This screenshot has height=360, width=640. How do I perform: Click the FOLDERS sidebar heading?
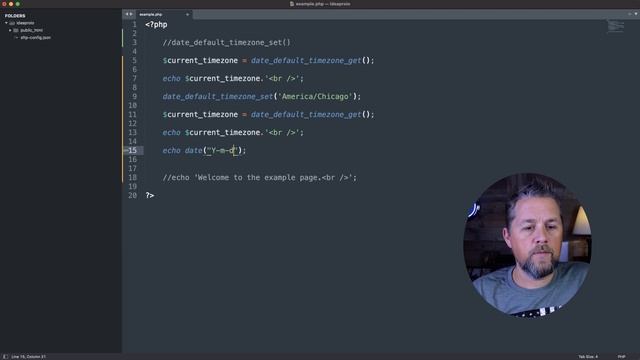[15, 16]
